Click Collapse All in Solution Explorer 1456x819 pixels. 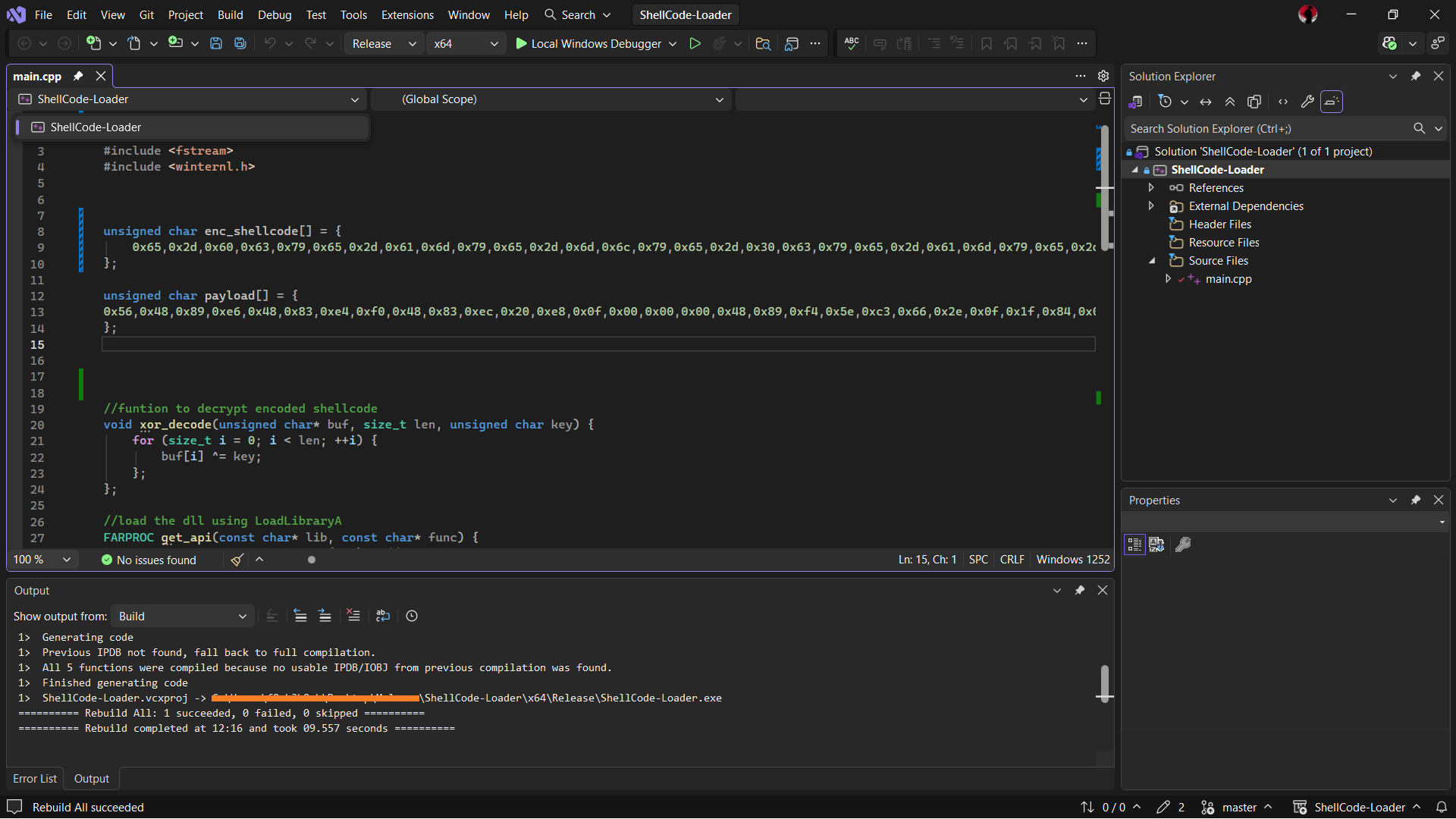1230,102
